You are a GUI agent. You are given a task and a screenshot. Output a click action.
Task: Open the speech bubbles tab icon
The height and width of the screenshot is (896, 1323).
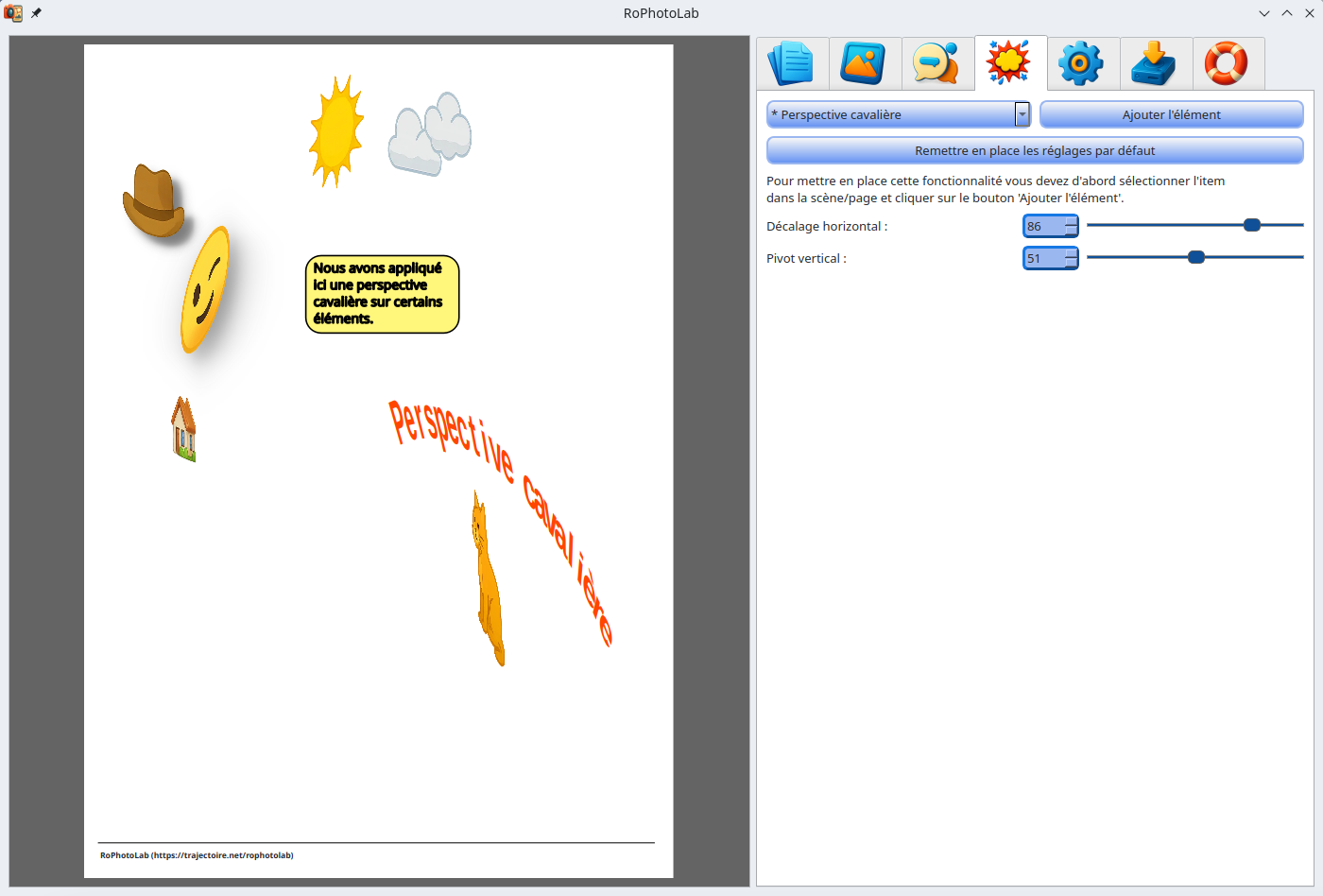937,63
